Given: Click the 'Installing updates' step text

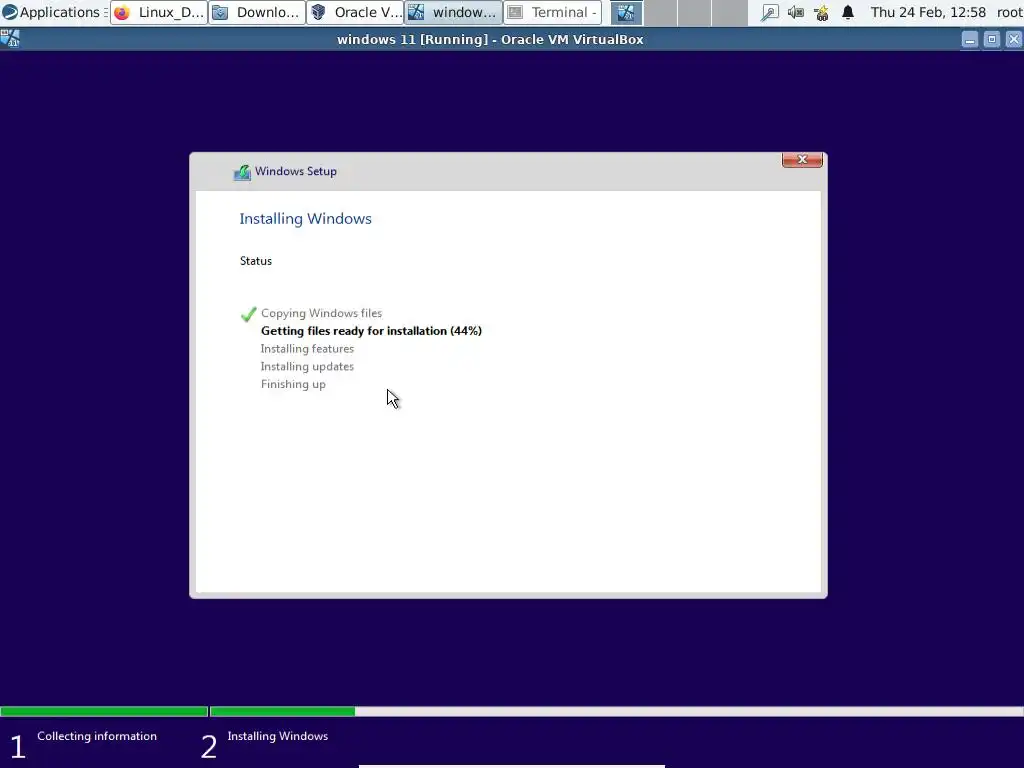Looking at the screenshot, I should click(307, 366).
